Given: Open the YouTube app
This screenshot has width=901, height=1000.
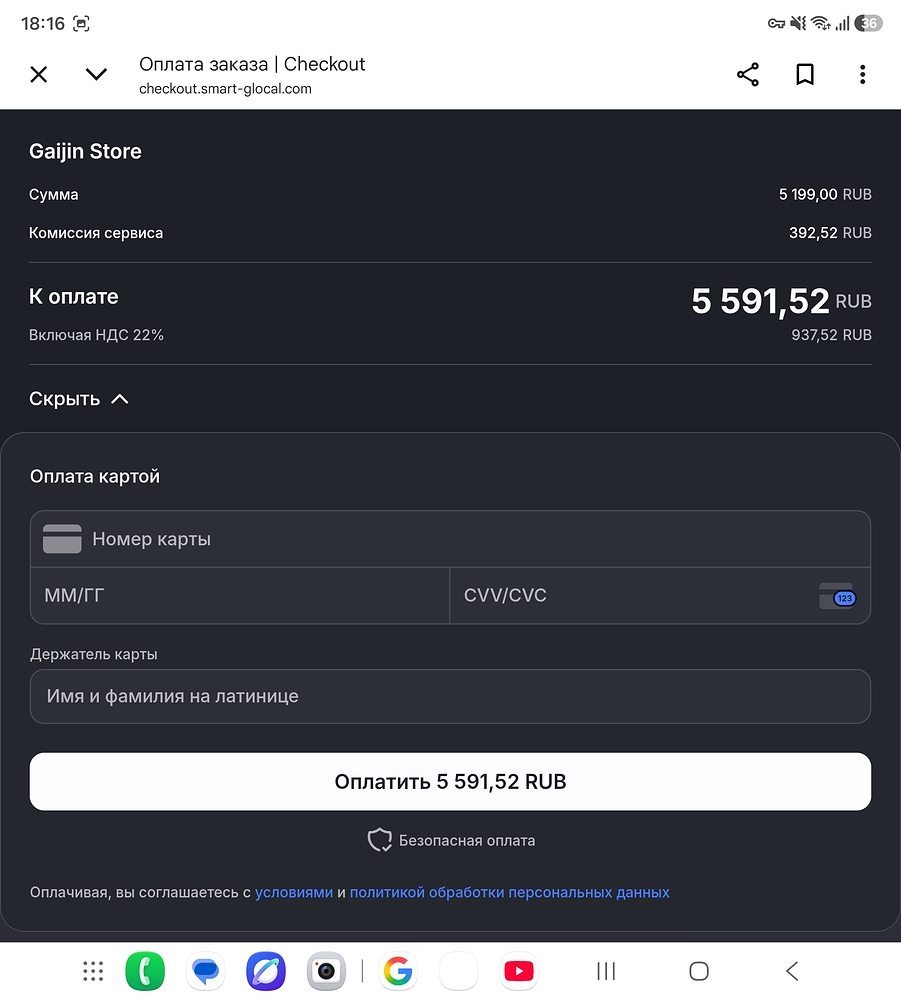Looking at the screenshot, I should [519, 971].
